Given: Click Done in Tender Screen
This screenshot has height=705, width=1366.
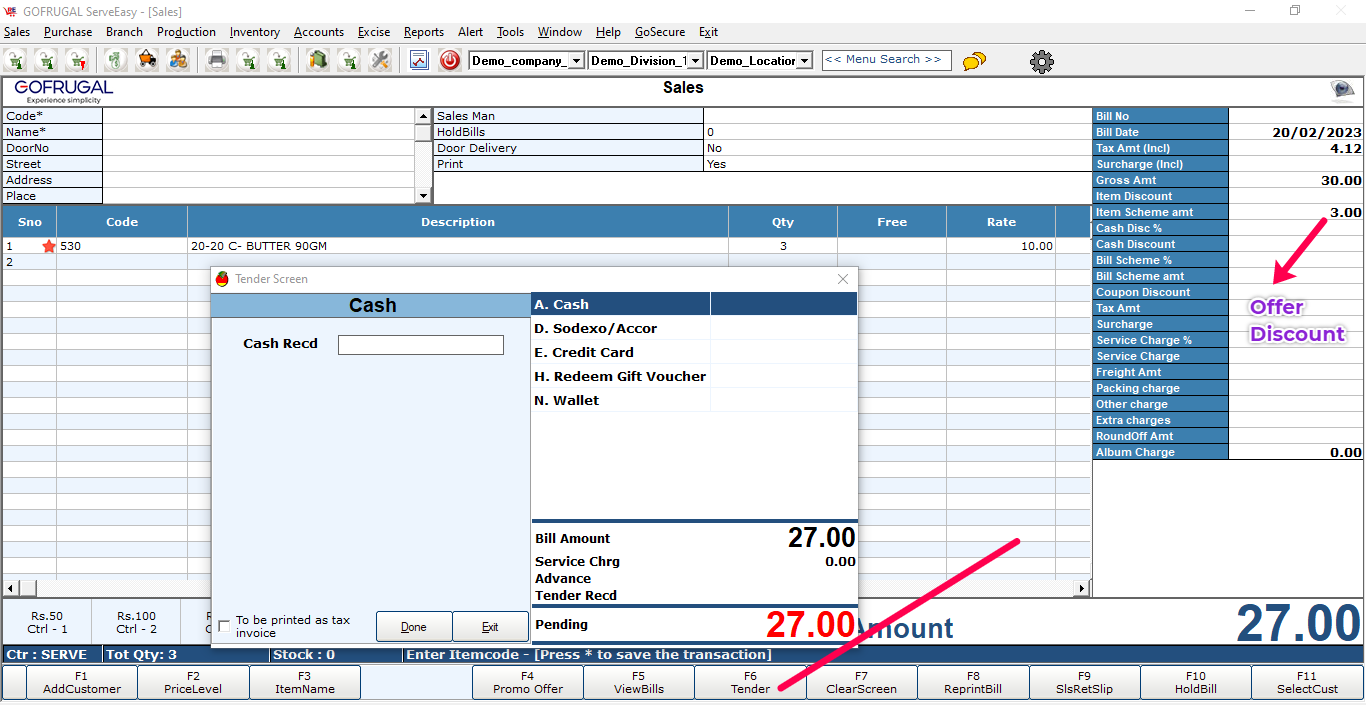Looking at the screenshot, I should click(x=414, y=627).
